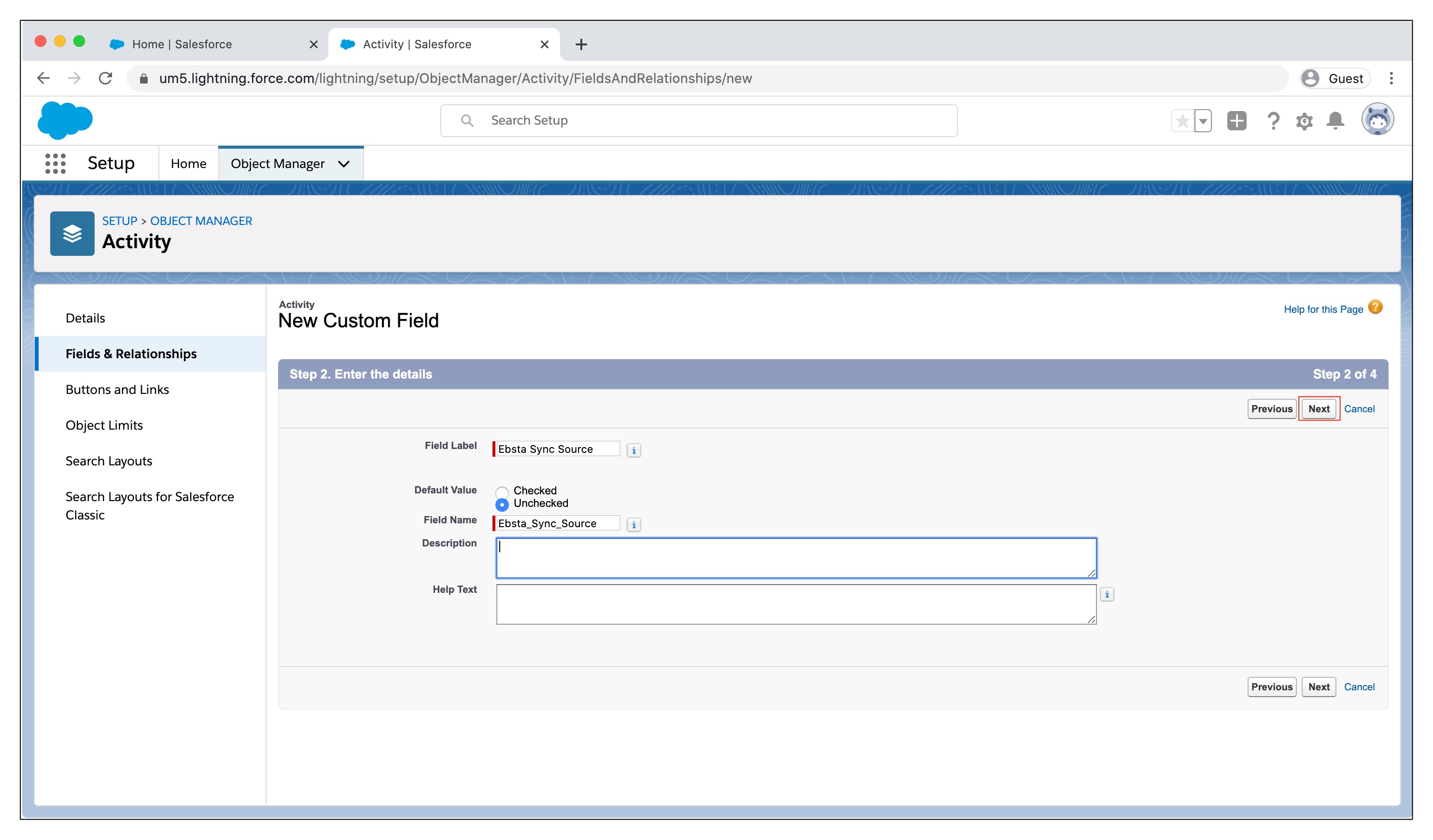Open the App Launcher grid icon
The image size is (1433, 840).
[55, 164]
